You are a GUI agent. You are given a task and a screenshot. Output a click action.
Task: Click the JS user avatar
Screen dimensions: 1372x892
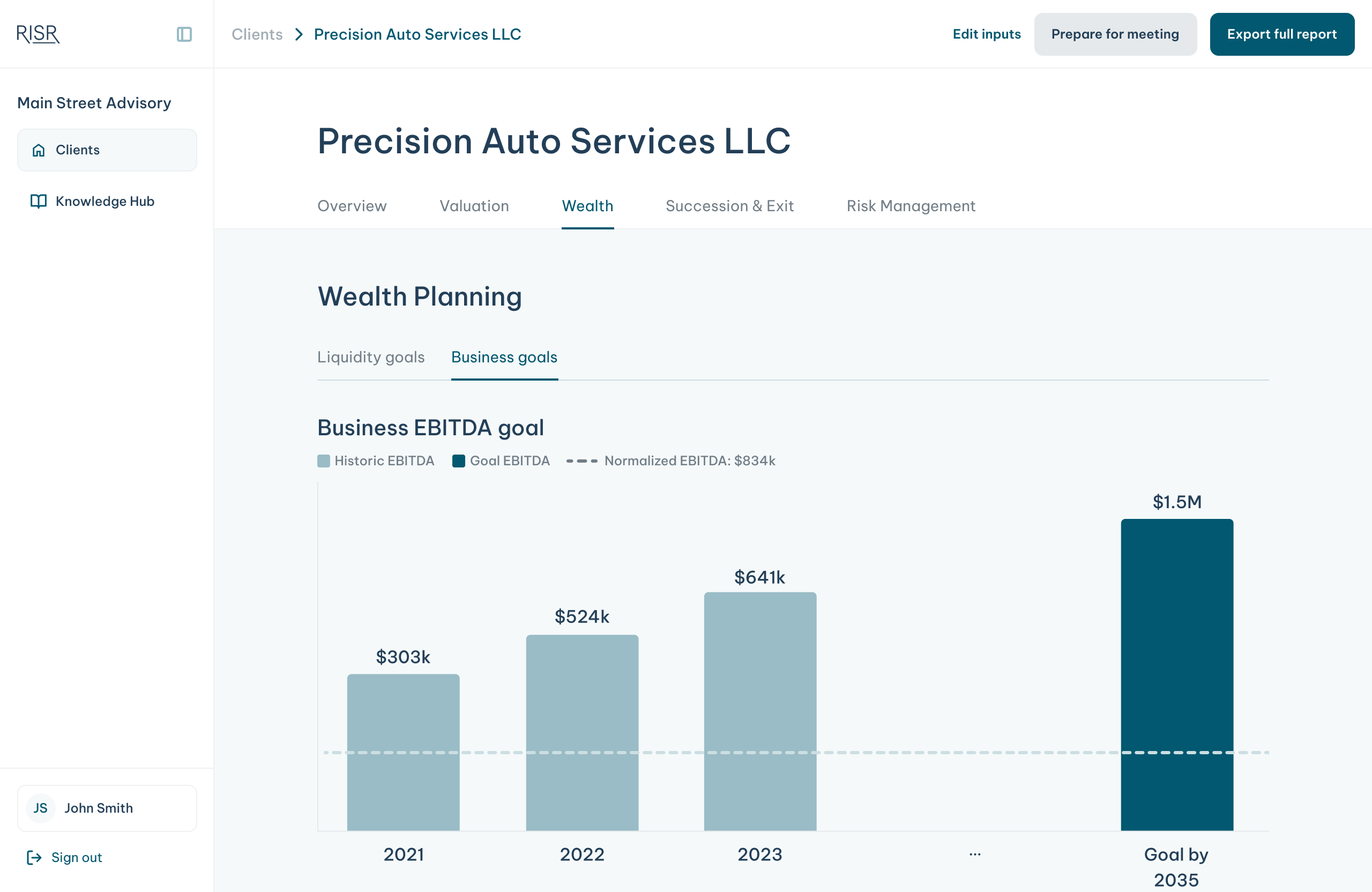(40, 808)
